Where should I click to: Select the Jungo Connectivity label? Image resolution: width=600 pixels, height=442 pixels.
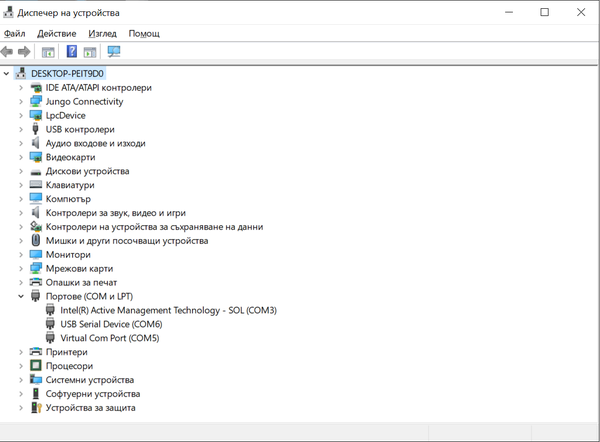coord(84,102)
